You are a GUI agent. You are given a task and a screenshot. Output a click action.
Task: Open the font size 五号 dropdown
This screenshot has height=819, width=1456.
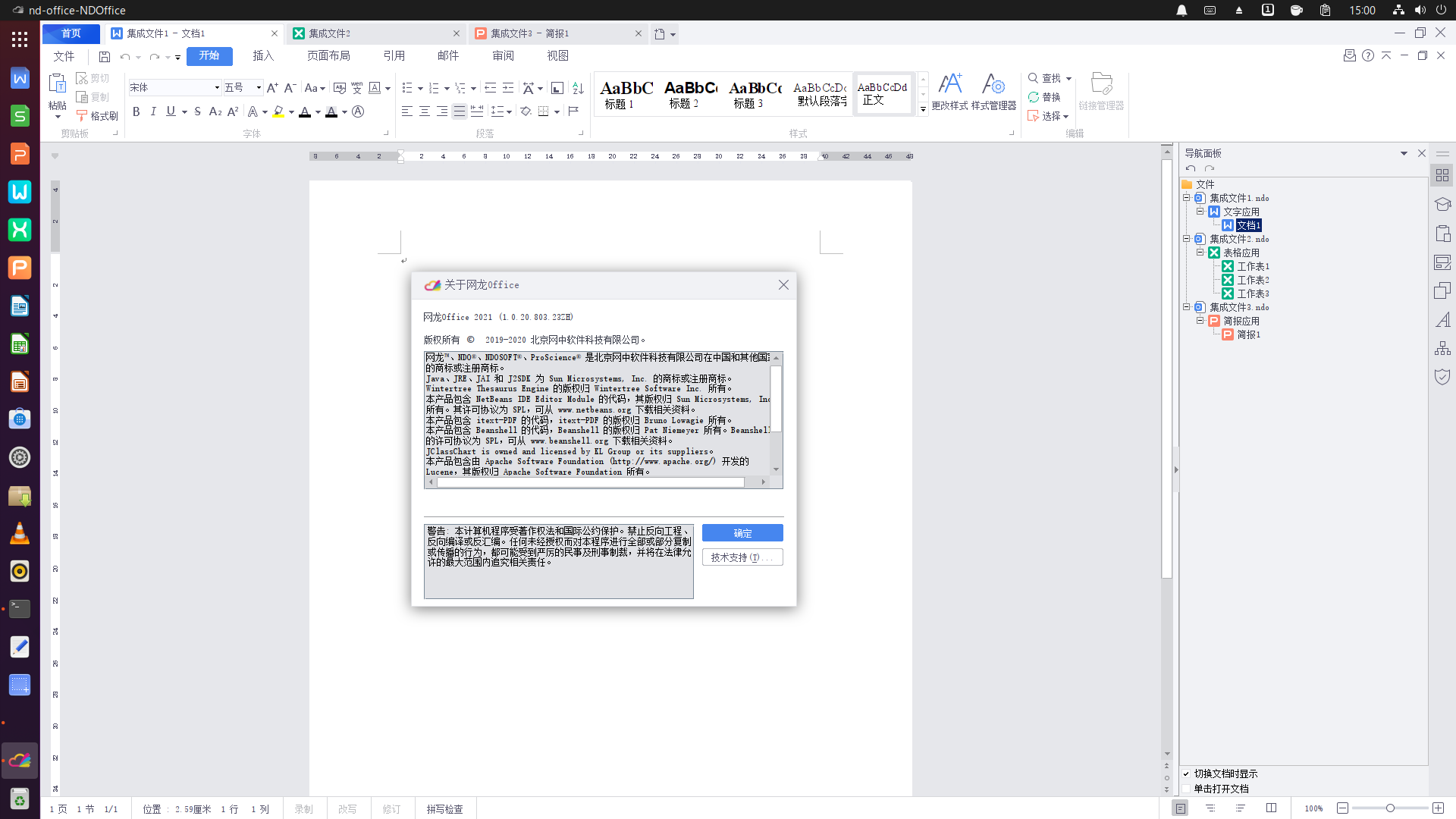(x=259, y=88)
